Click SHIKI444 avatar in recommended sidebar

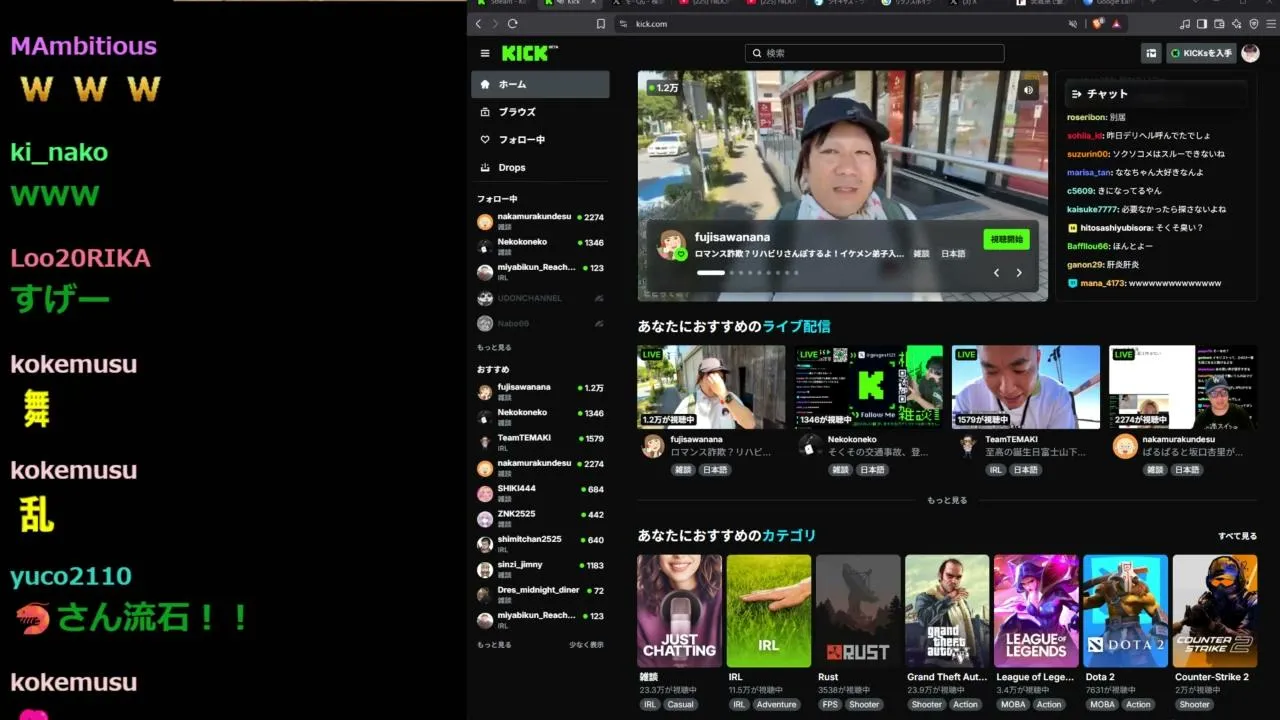(x=485, y=494)
